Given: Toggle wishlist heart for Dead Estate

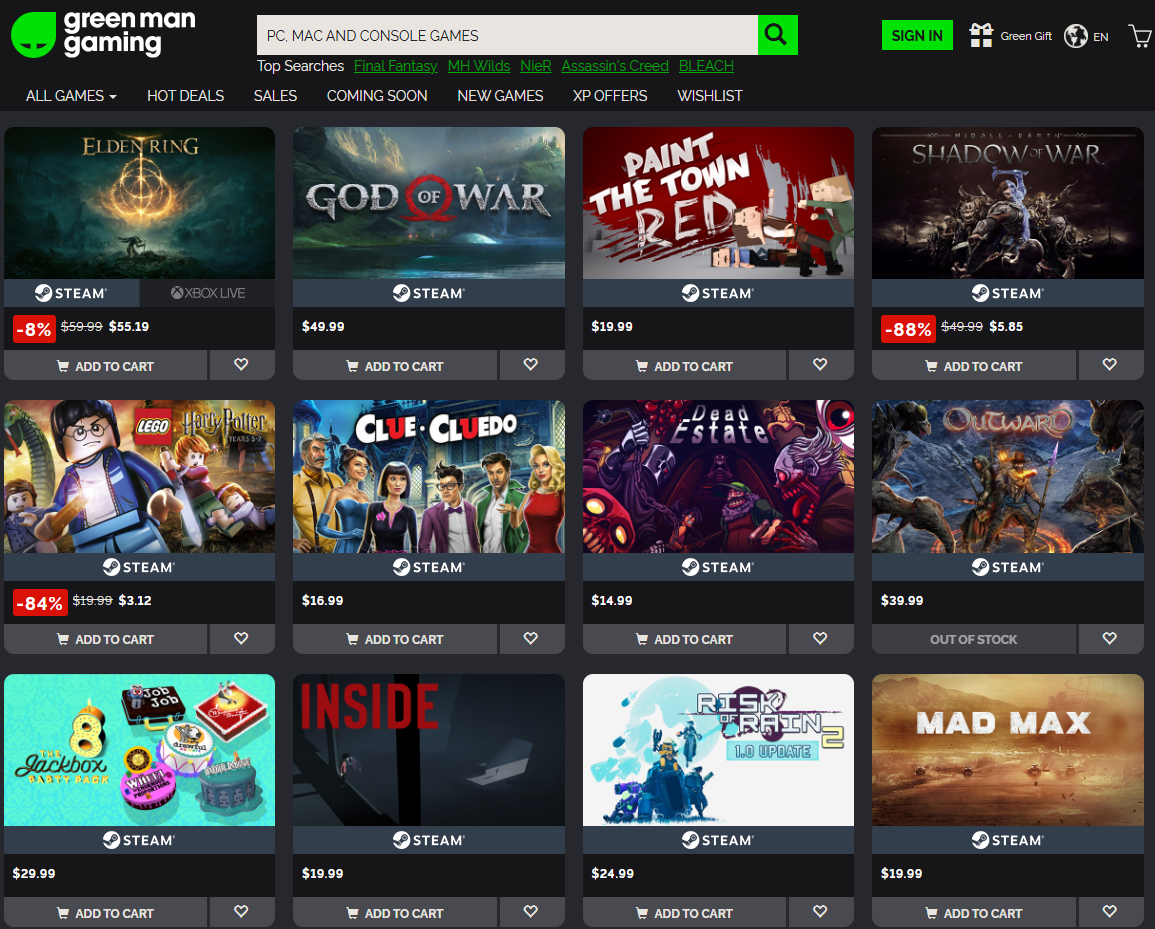Looking at the screenshot, I should (820, 638).
